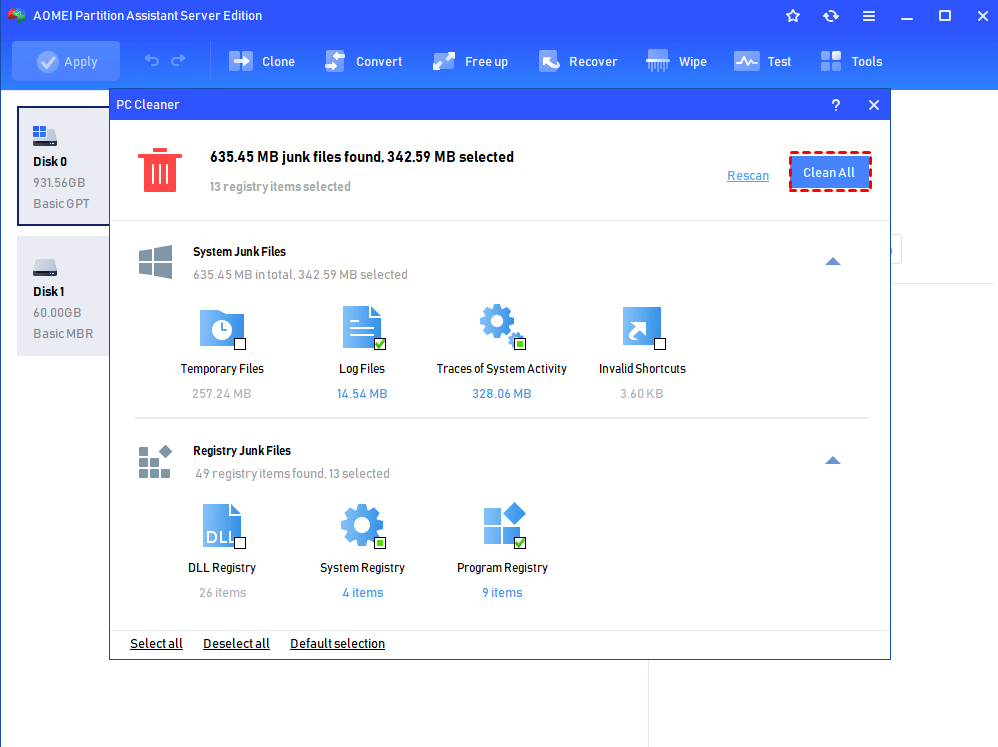Viewport: 998px width, 747px height.
Task: Close the PC Cleaner dialog
Action: pos(874,105)
